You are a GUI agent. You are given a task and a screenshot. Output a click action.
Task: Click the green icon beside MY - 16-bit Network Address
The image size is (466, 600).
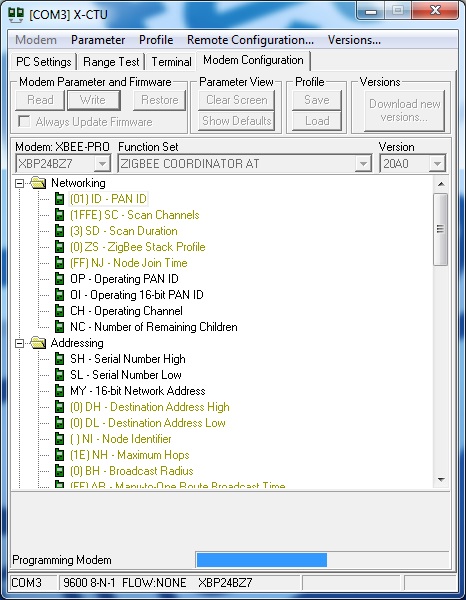pyautogui.click(x=59, y=391)
